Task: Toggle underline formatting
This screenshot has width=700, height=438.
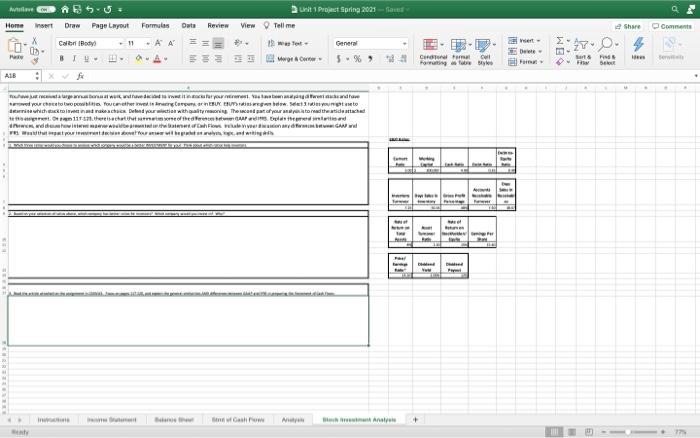Action: 87,58
